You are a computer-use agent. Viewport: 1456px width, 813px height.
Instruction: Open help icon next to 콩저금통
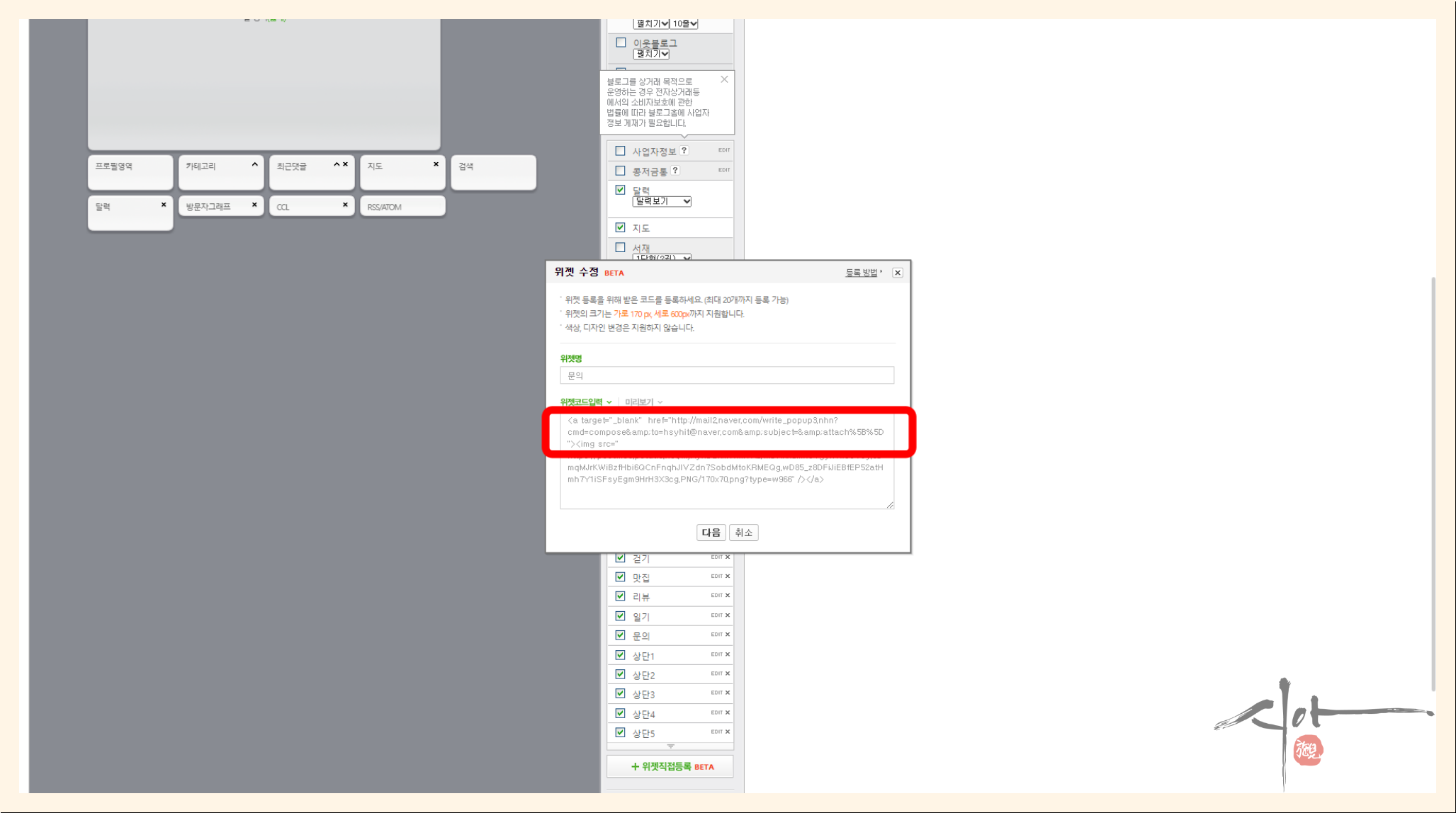pyautogui.click(x=675, y=170)
